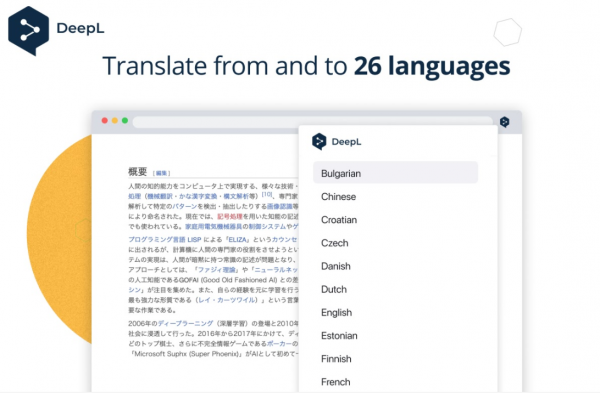
Task: Click the [10] footnote reference link
Action: click(267, 194)
